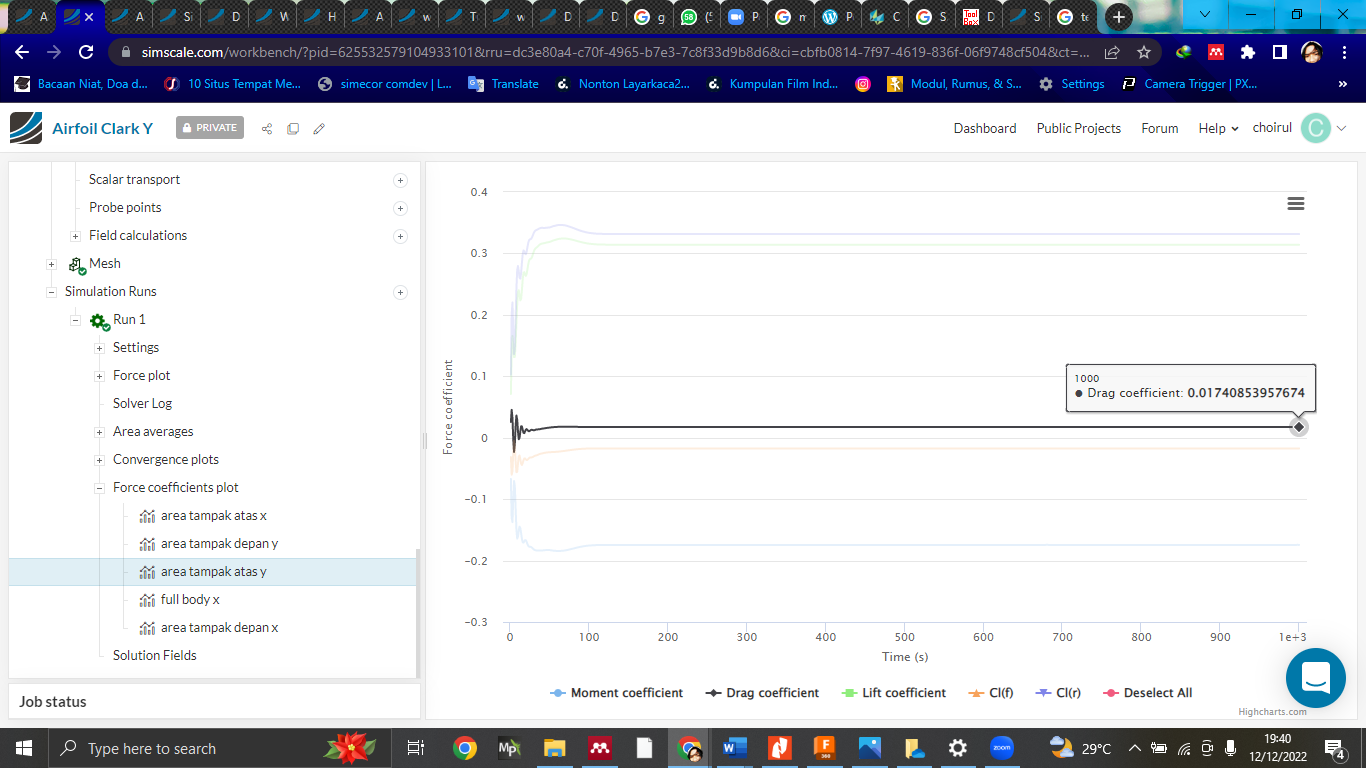
Task: Click the duplicate project icon
Action: 292,128
